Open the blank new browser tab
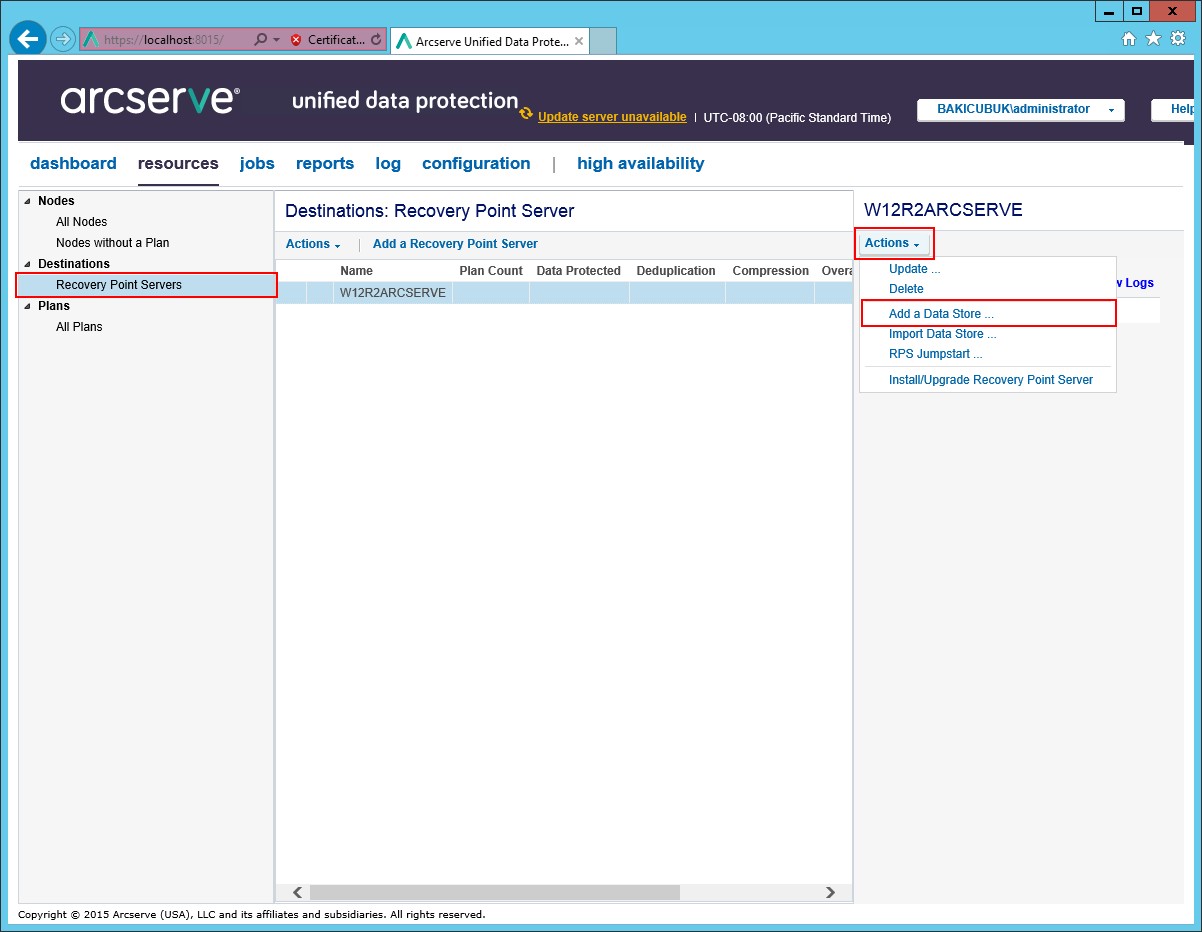1202x932 pixels. (604, 41)
